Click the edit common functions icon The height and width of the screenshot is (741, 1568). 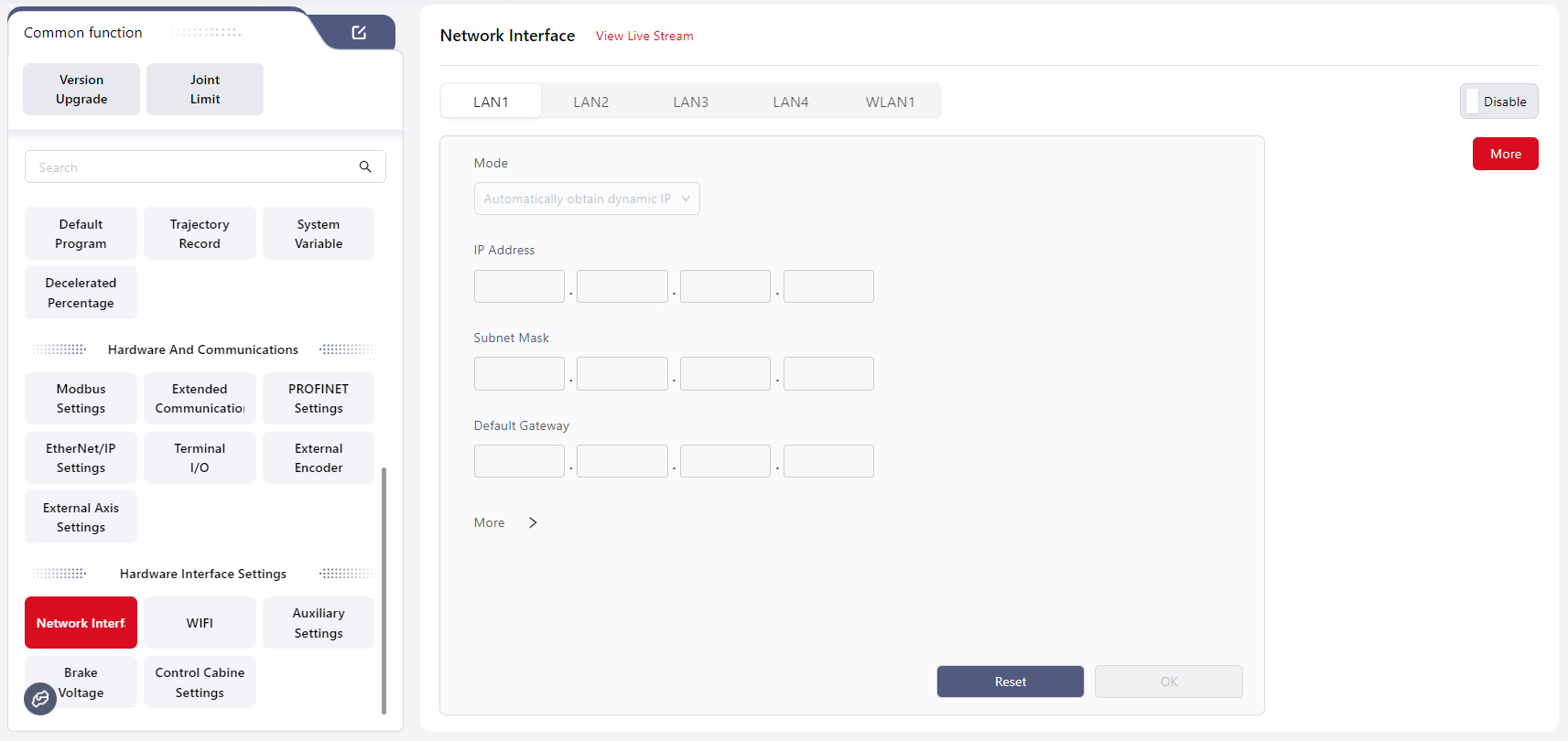point(359,33)
